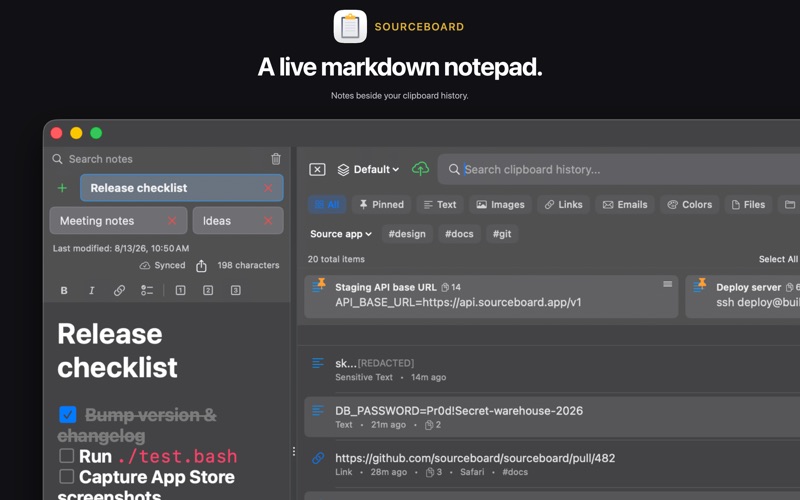The height and width of the screenshot is (500, 800).
Task: Click the copy count icon on Staging API
Action: pos(445,288)
